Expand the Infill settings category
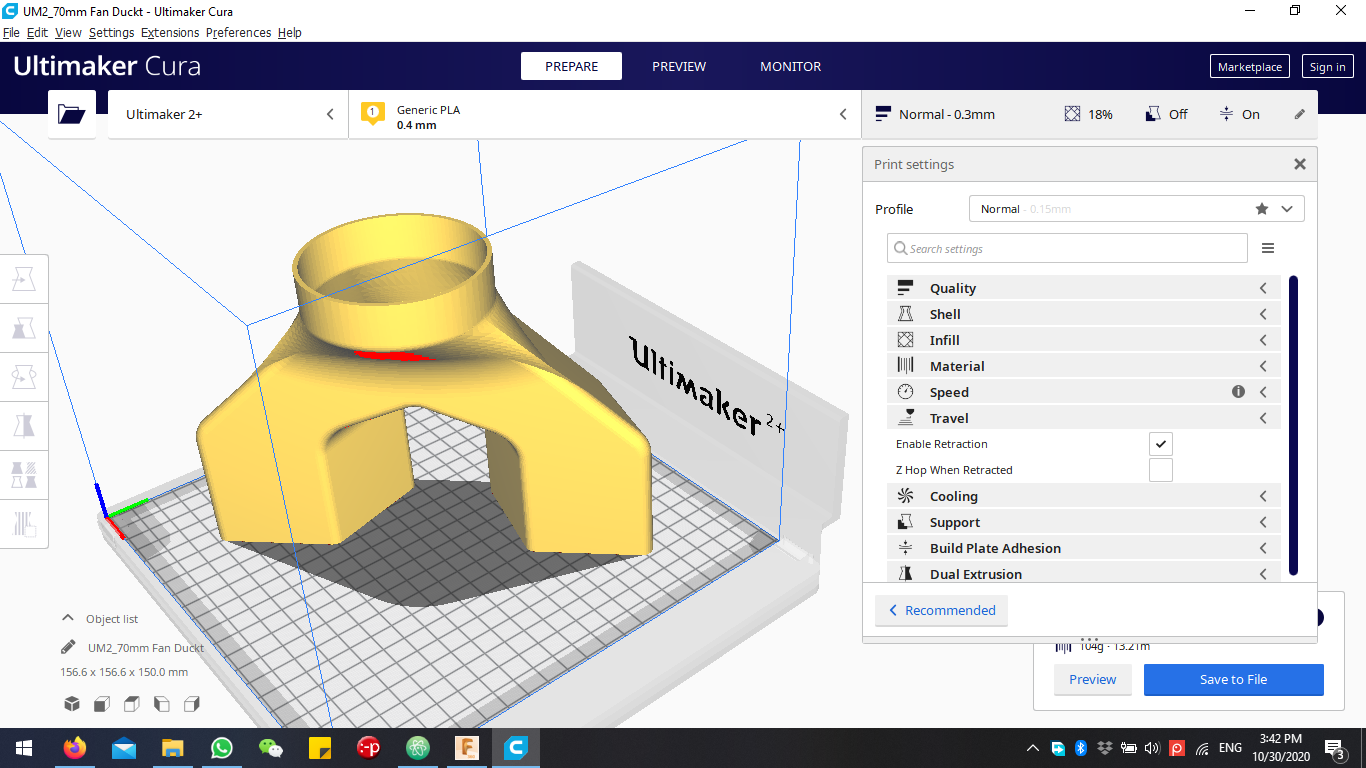The image size is (1366, 768). tap(1084, 340)
